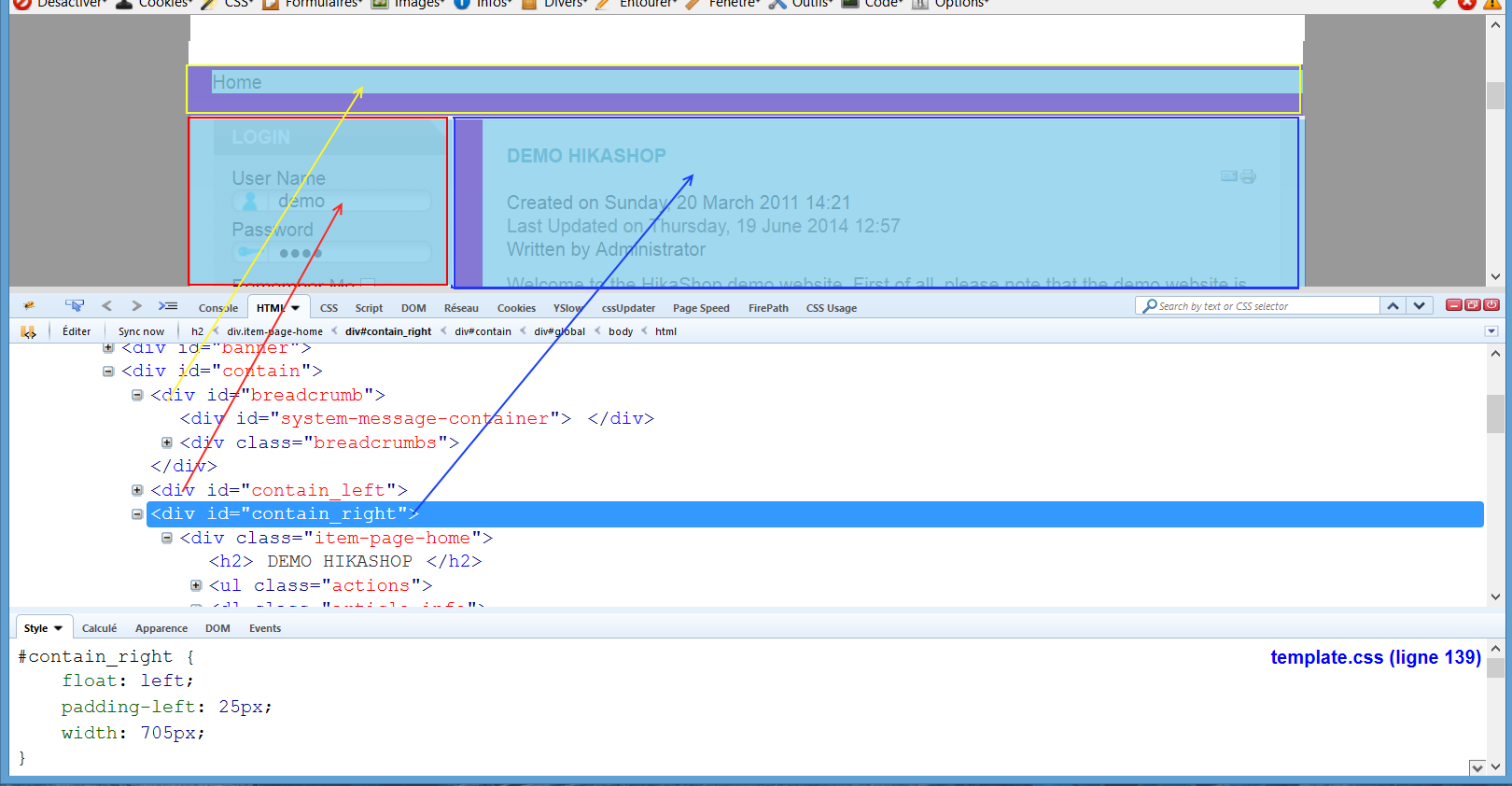Viewport: 1512px width, 786px height.
Task: Open the HTML tab dropdown arrow
Action: [x=296, y=308]
